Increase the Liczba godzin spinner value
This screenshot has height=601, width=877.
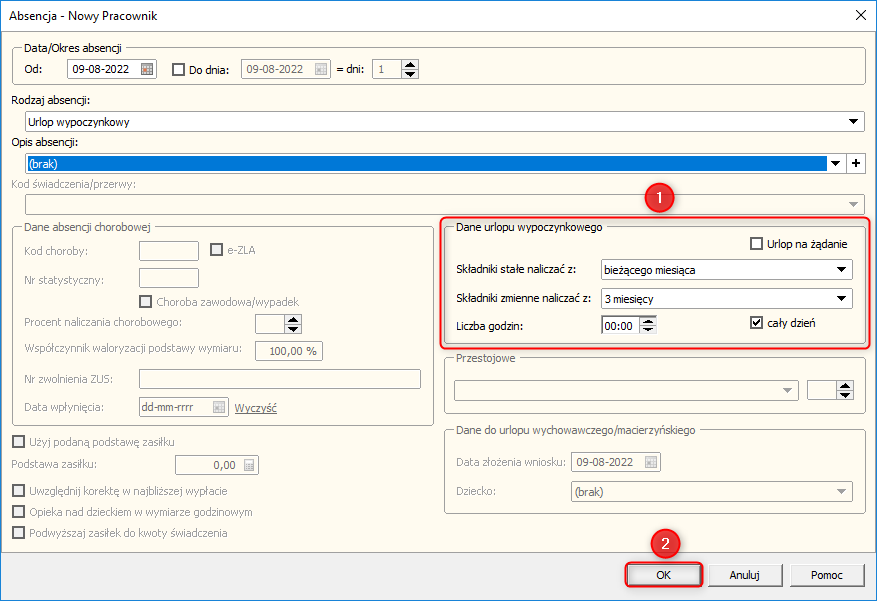pos(648,319)
